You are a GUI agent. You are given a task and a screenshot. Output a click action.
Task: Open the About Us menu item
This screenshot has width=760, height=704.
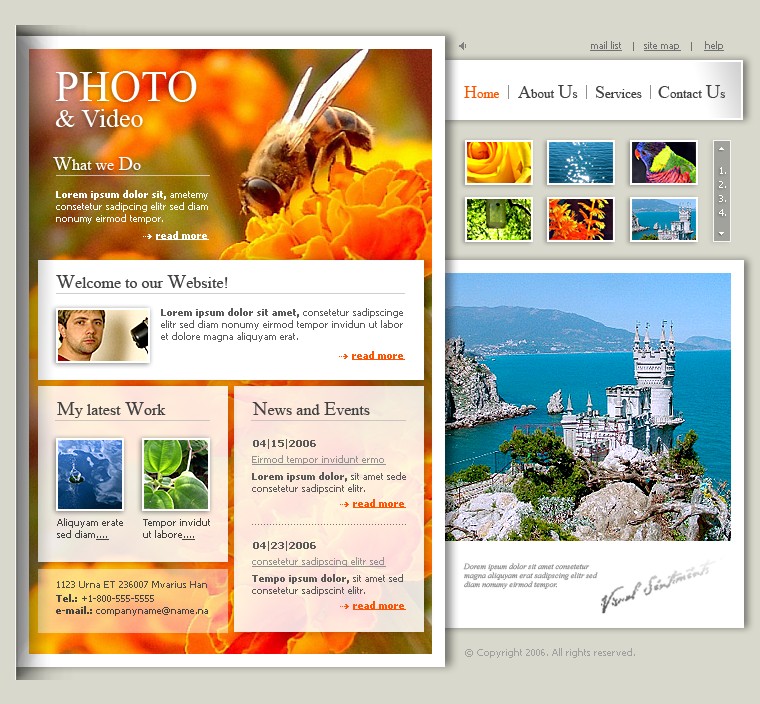(547, 93)
